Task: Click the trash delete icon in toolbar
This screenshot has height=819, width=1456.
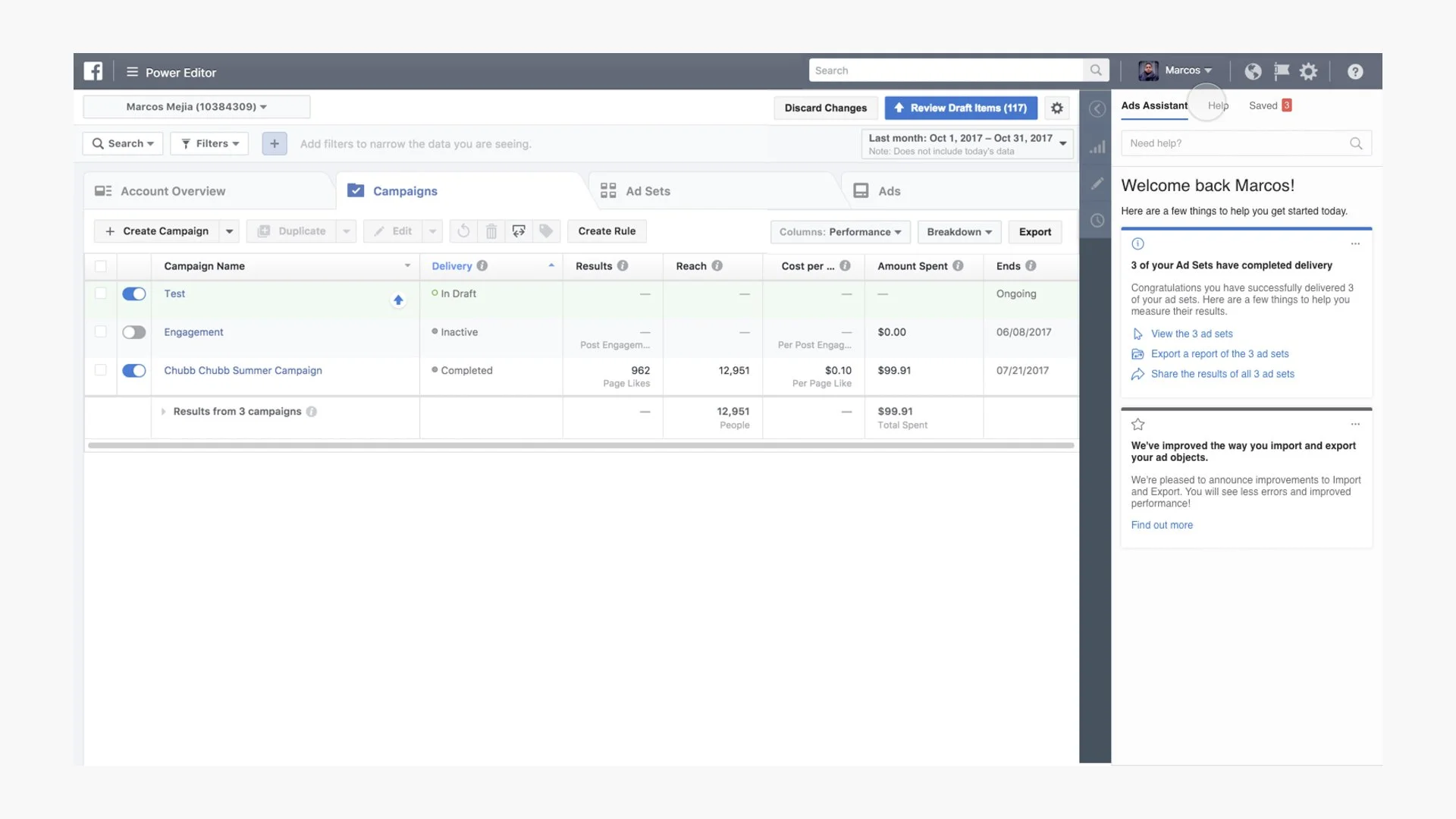Action: (491, 231)
